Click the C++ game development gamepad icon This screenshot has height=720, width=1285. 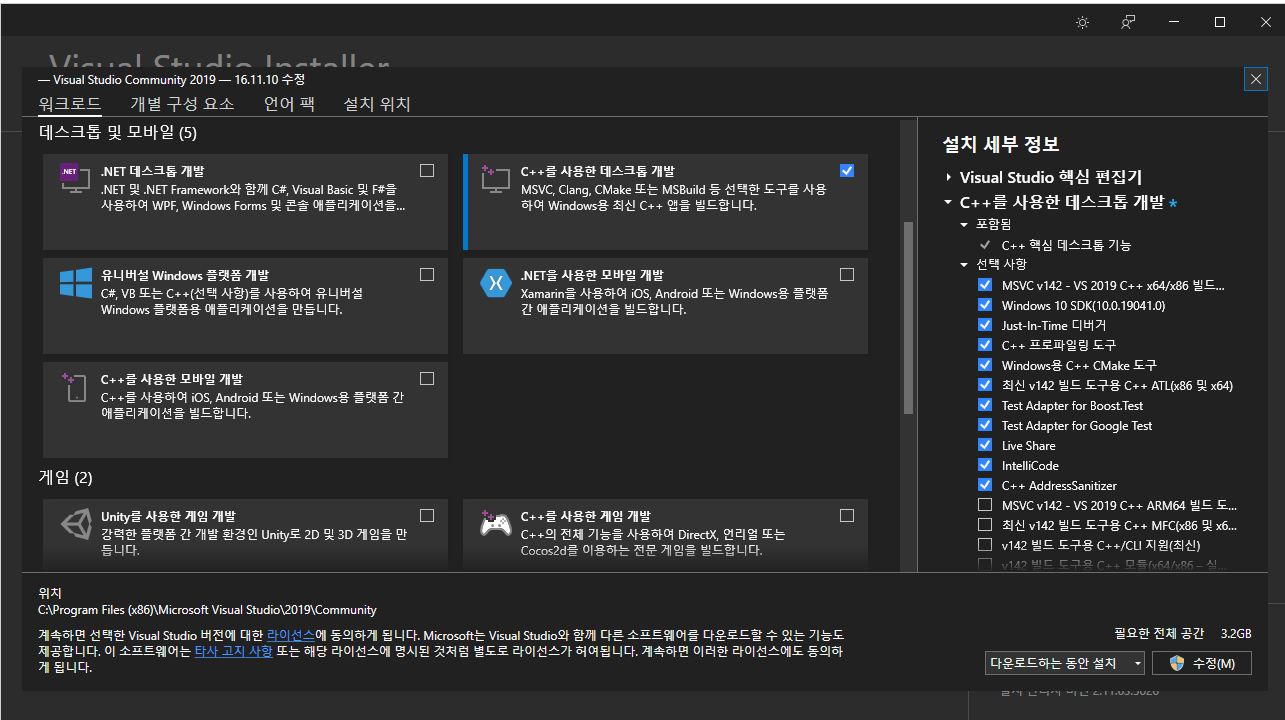(496, 524)
